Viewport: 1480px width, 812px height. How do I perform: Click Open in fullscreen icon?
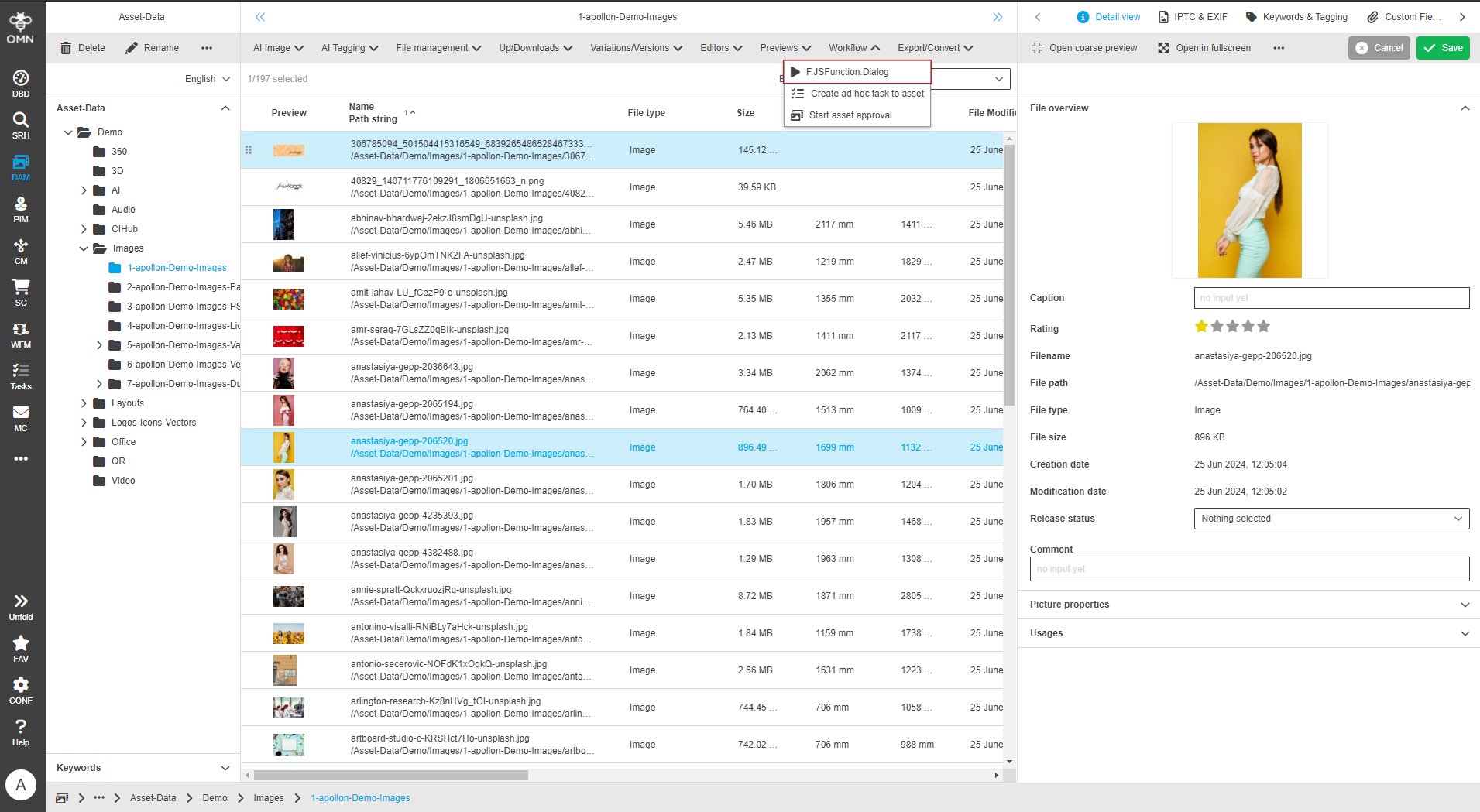point(1163,48)
